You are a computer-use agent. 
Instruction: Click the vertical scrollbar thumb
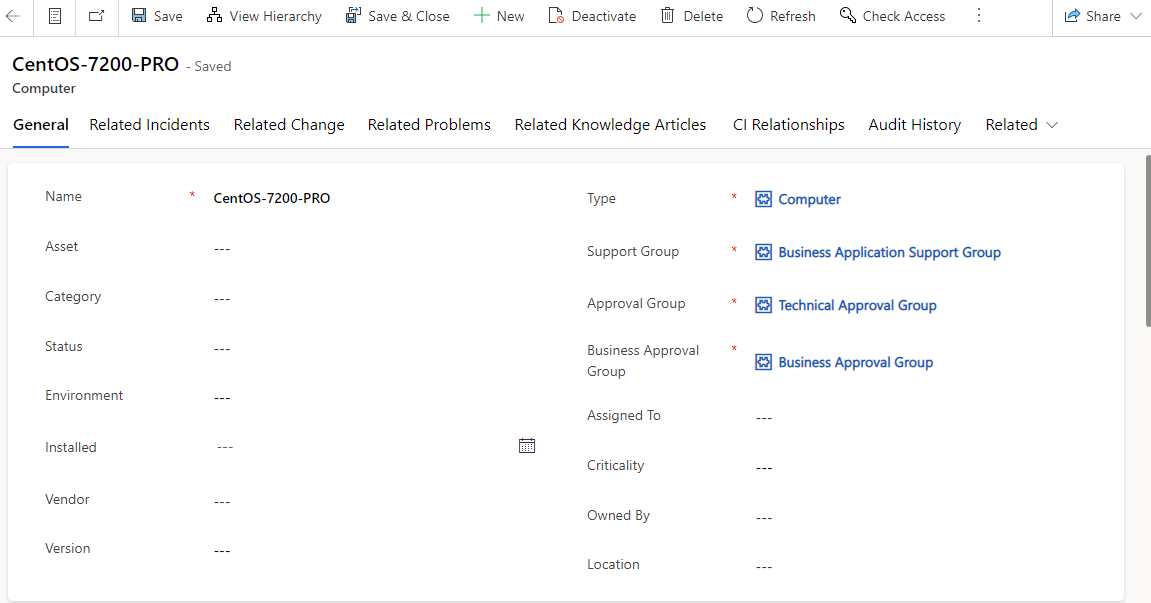[1147, 241]
